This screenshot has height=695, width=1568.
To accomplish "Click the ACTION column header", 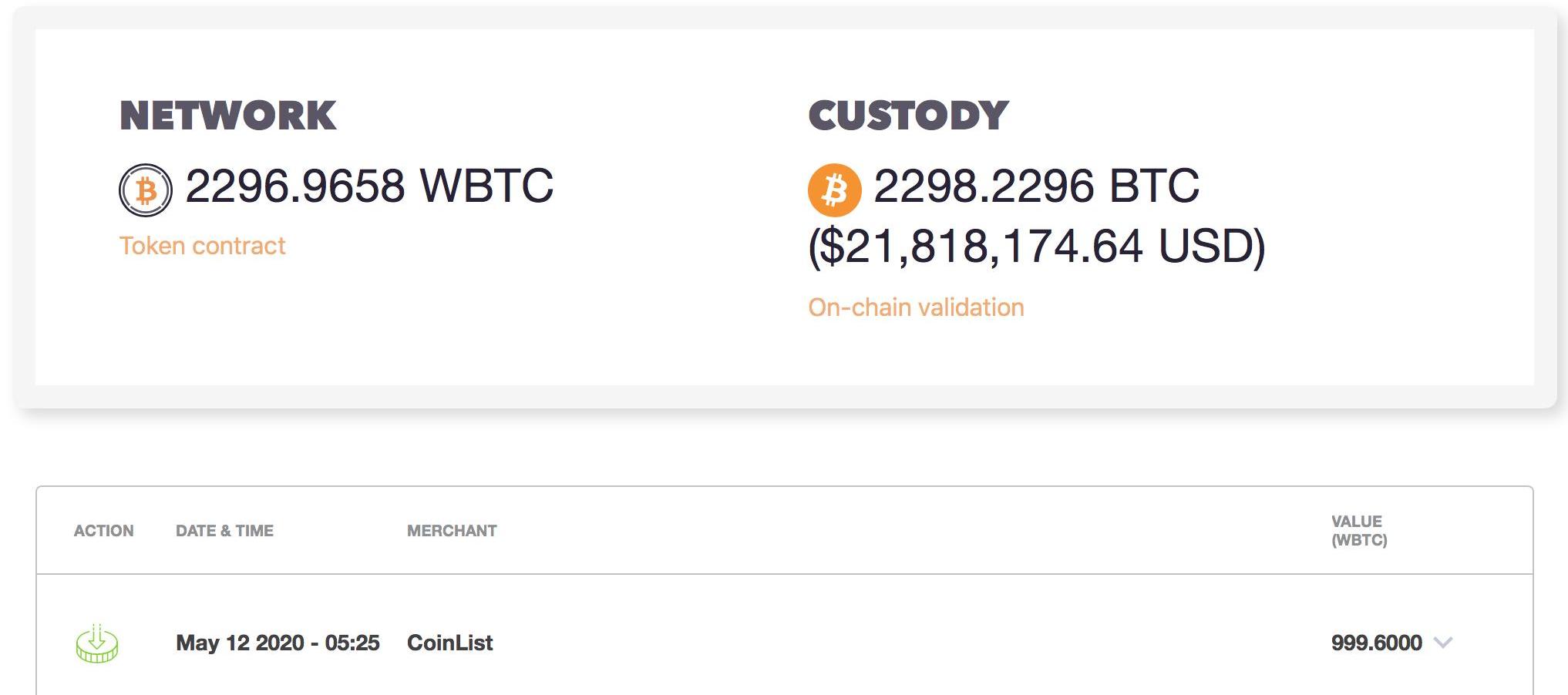I will tap(103, 531).
